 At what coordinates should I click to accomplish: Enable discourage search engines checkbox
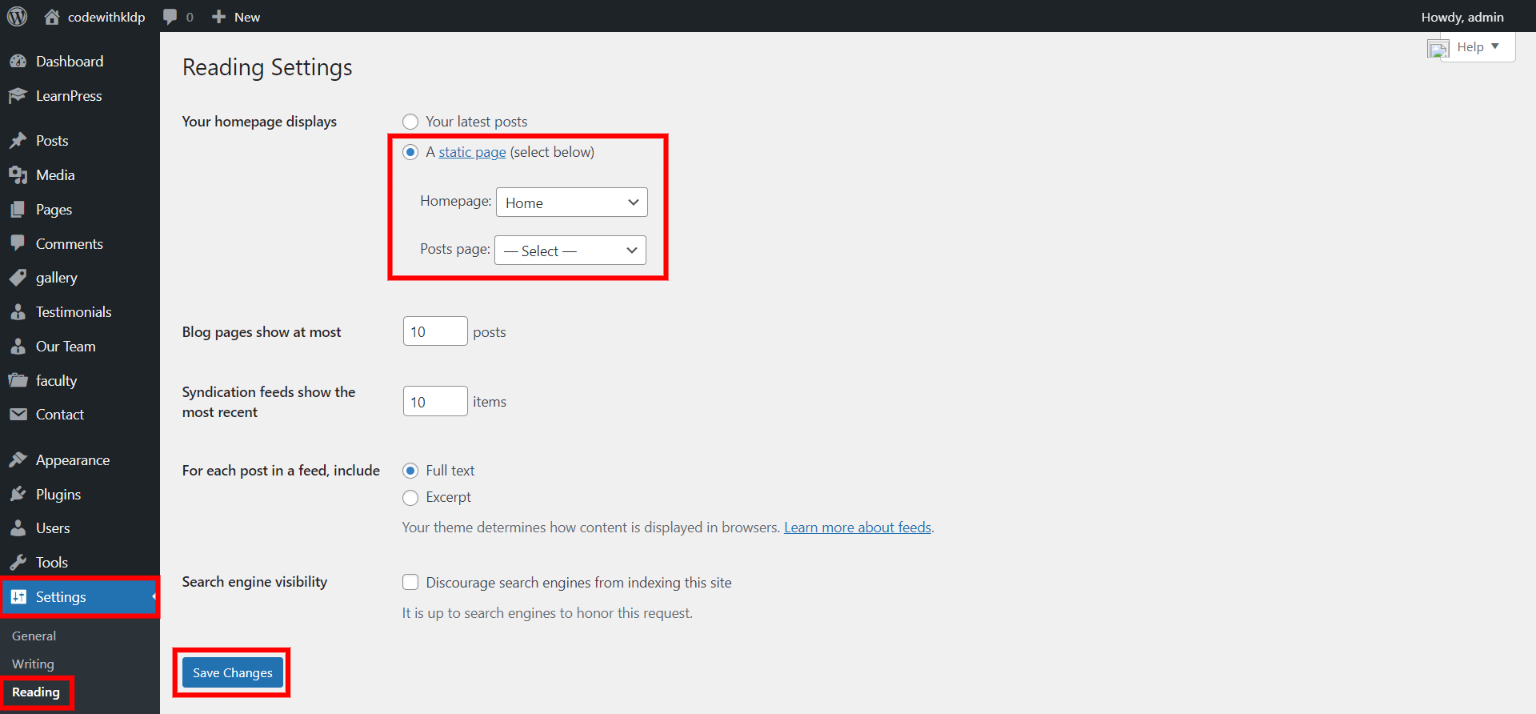point(410,582)
